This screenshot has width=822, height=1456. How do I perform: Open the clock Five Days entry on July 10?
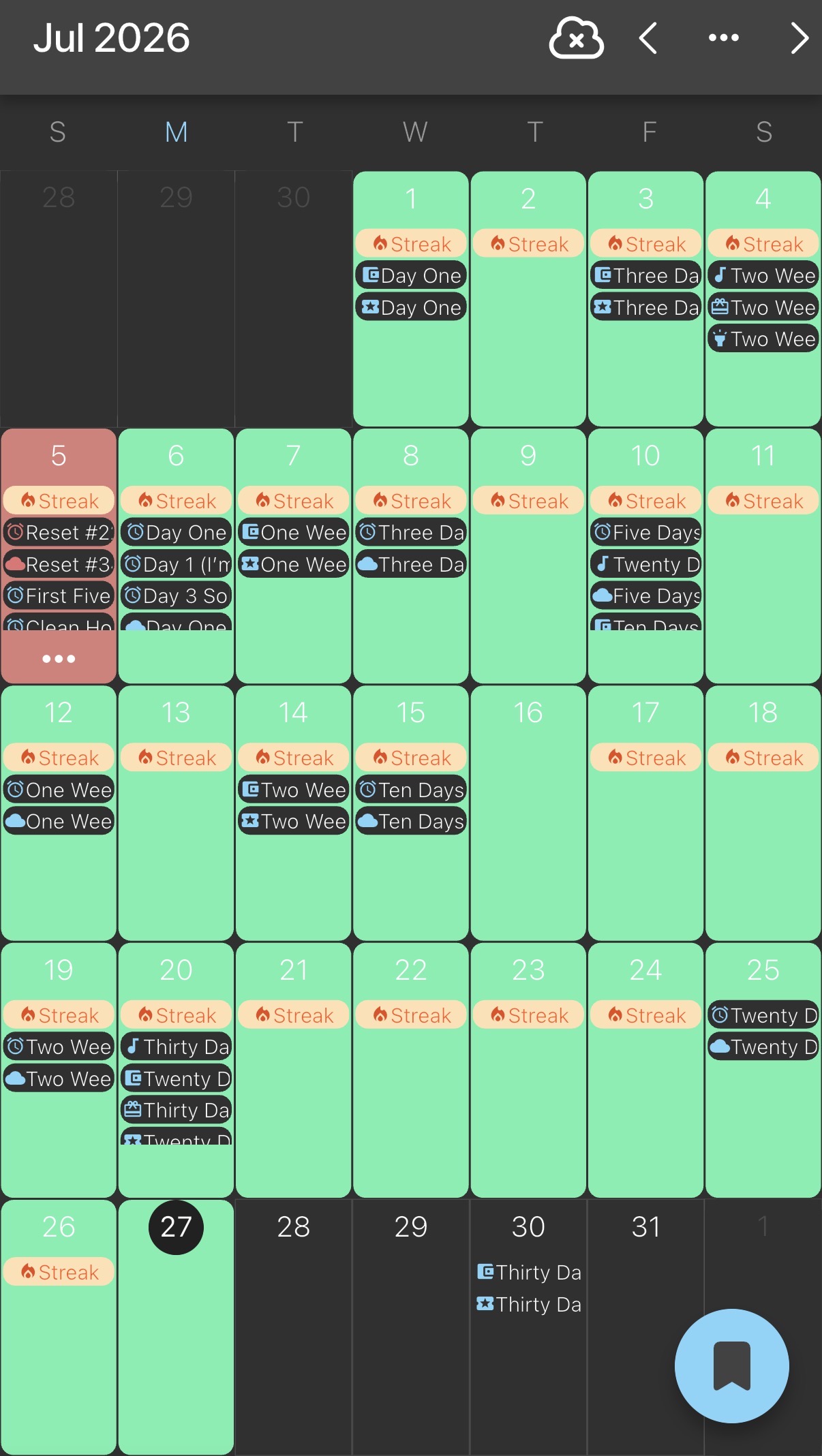[646, 533]
